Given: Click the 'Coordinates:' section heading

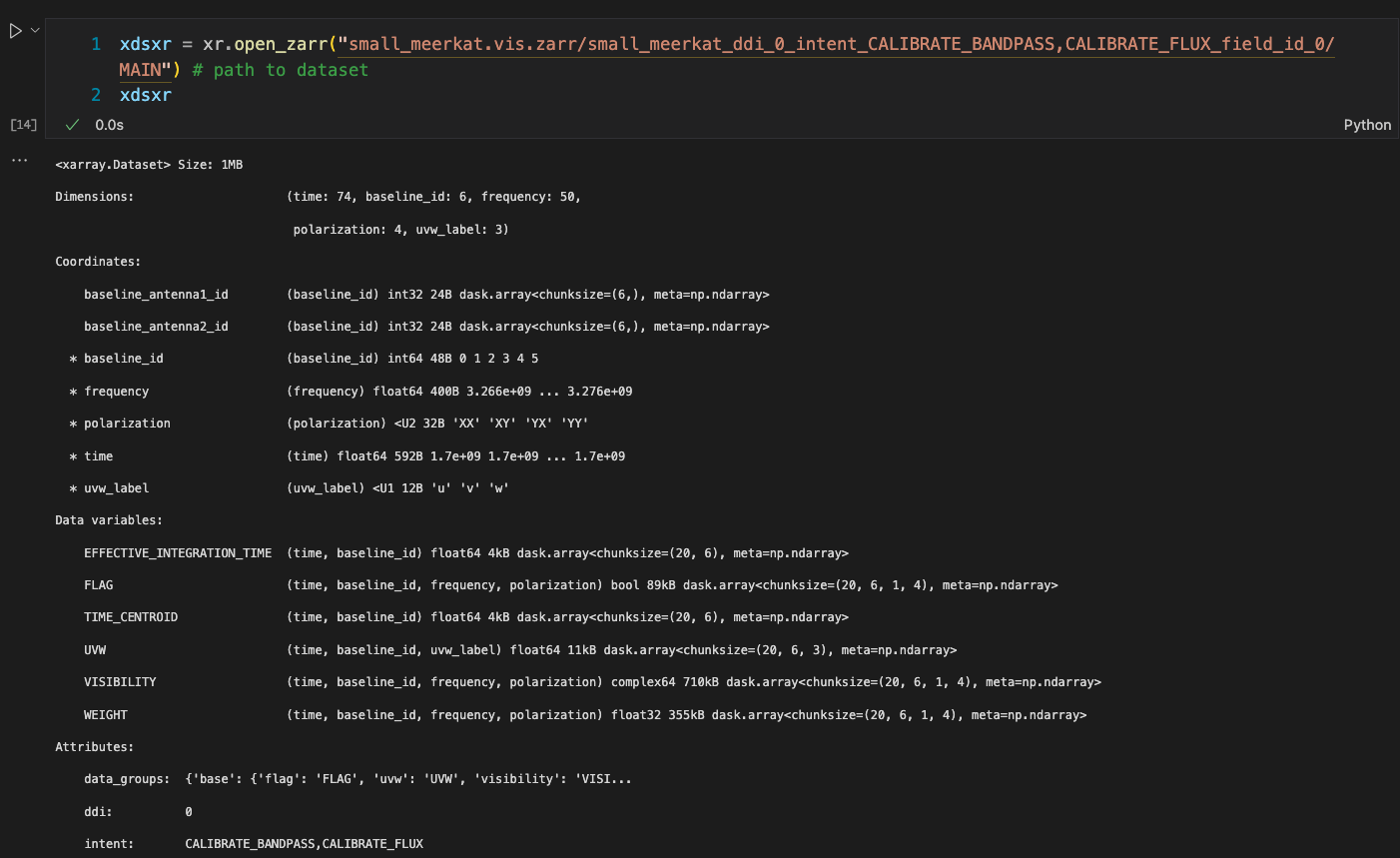Looking at the screenshot, I should coord(98,262).
